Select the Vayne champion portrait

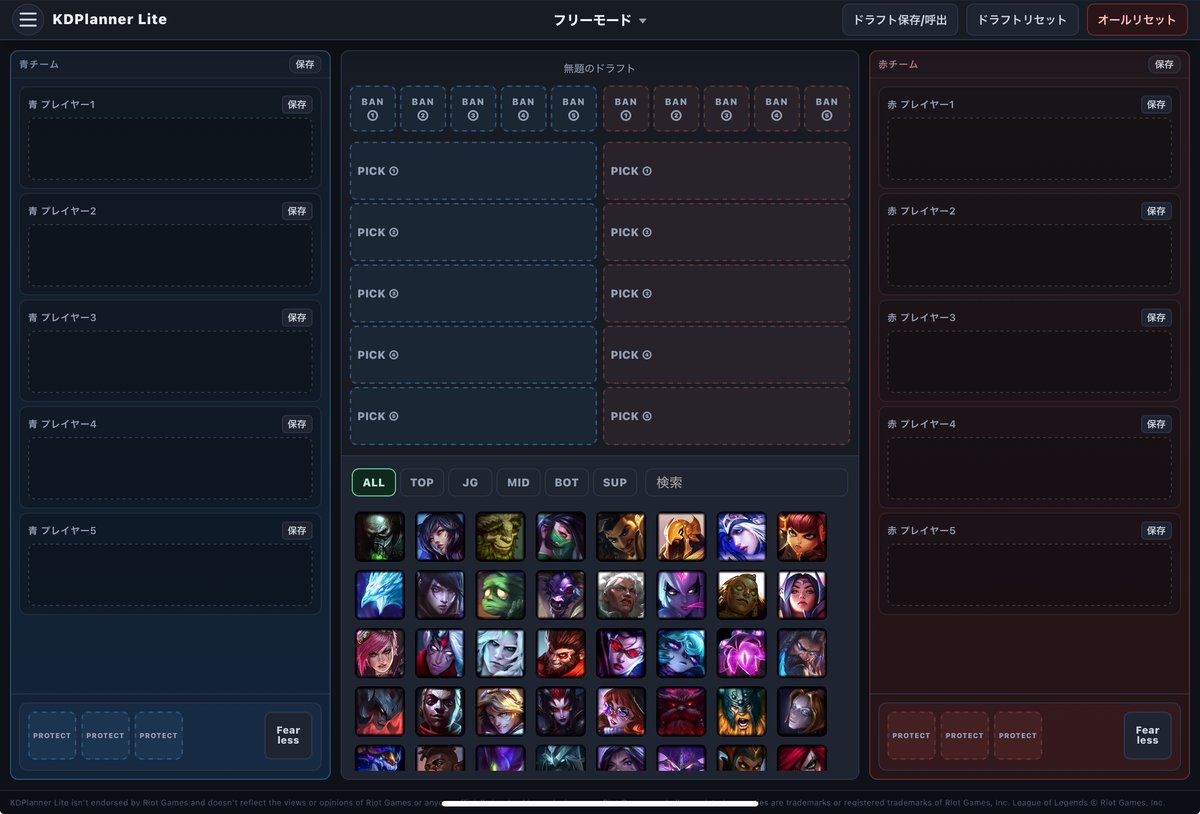coord(621,653)
